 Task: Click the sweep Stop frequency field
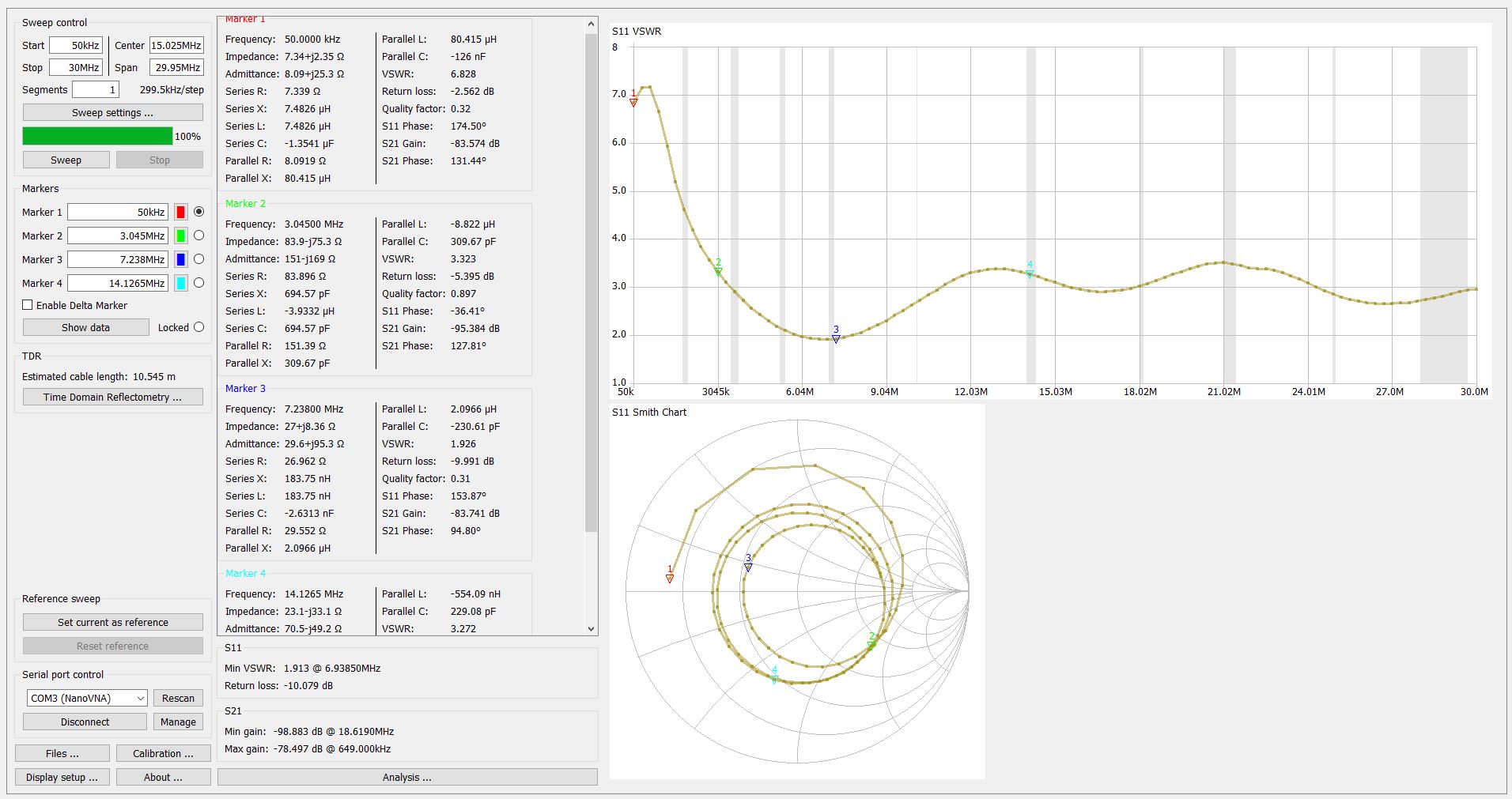[x=76, y=67]
